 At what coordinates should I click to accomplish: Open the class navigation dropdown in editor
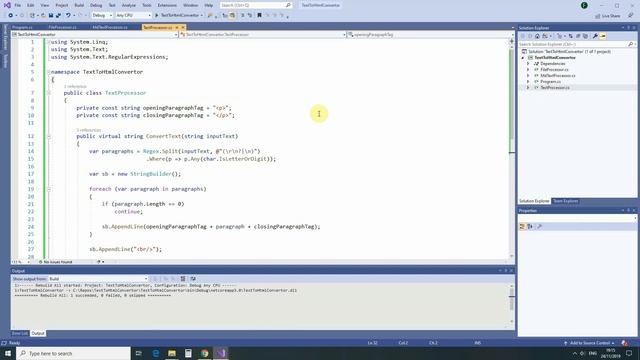click(x=263, y=35)
